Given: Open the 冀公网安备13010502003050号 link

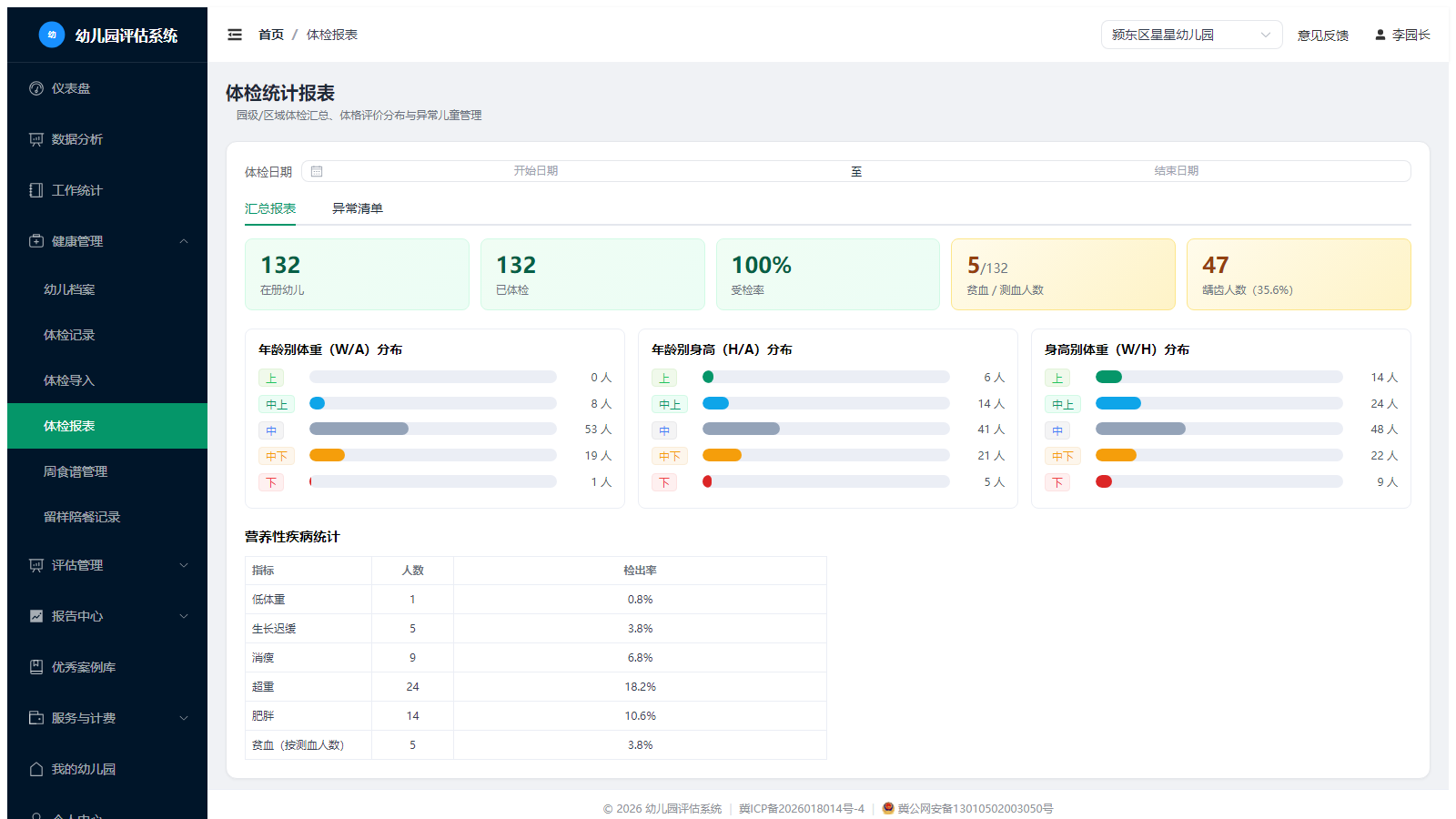Looking at the screenshot, I should coord(976,808).
